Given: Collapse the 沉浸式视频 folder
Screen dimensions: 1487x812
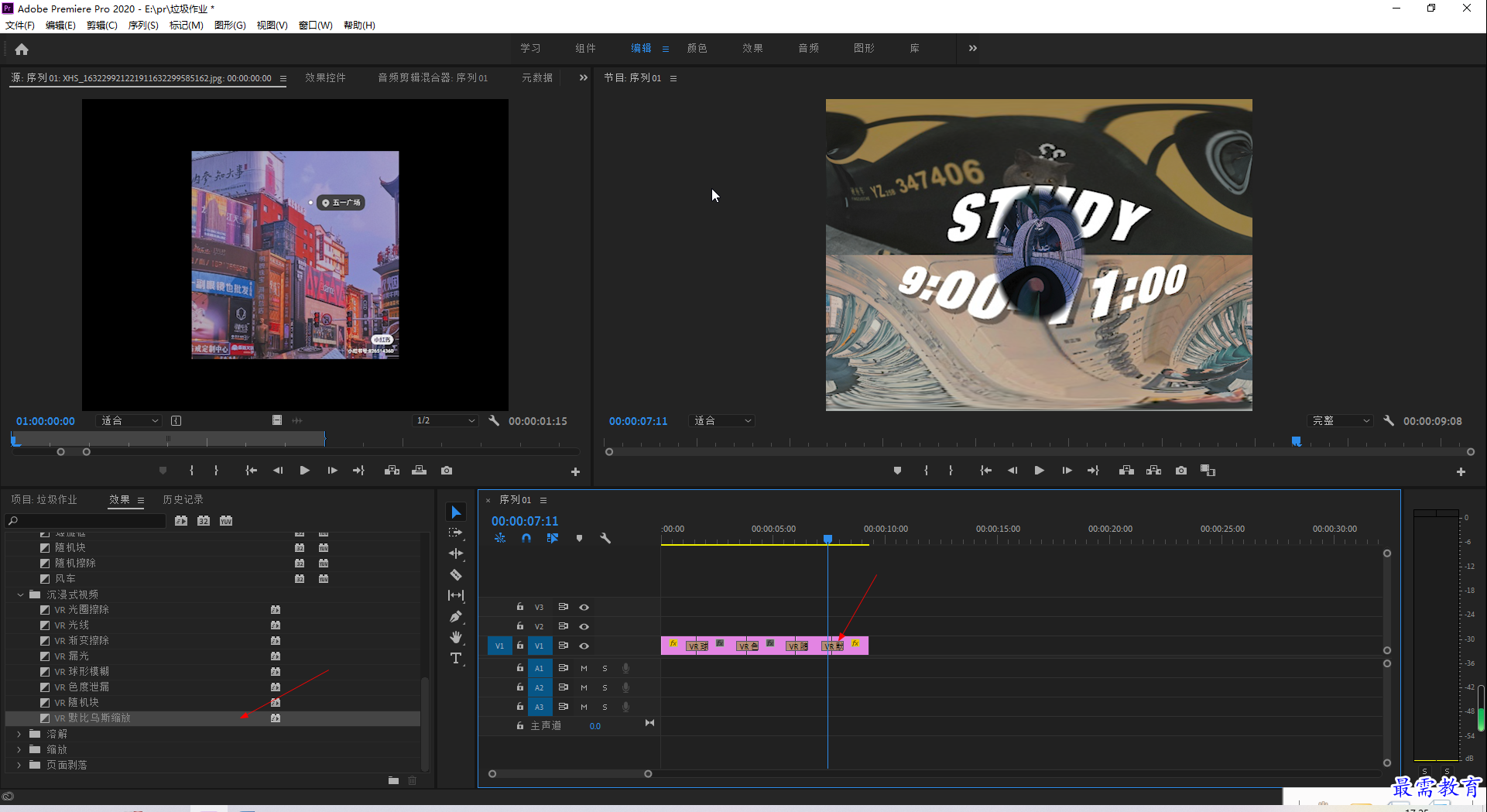Looking at the screenshot, I should coord(20,594).
